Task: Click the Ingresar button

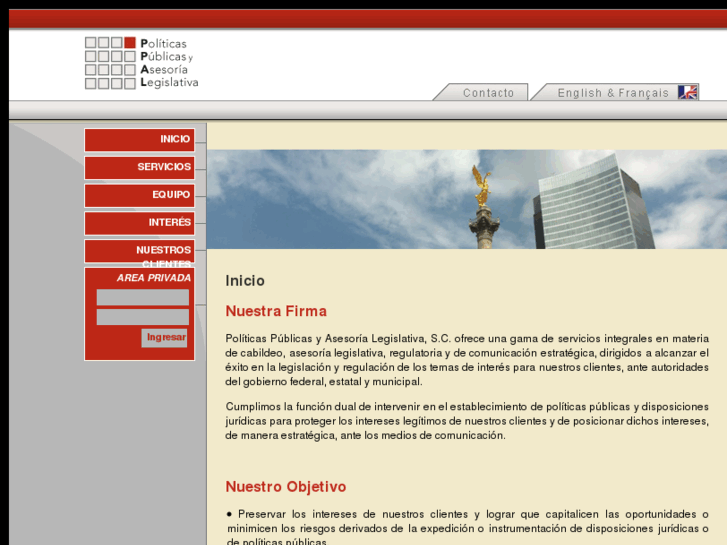Action: tap(165, 338)
